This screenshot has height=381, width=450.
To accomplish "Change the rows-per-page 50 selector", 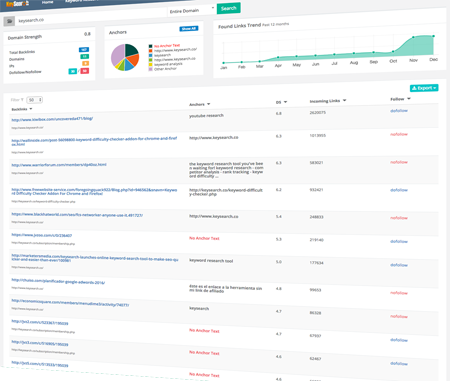I will coord(35,100).
